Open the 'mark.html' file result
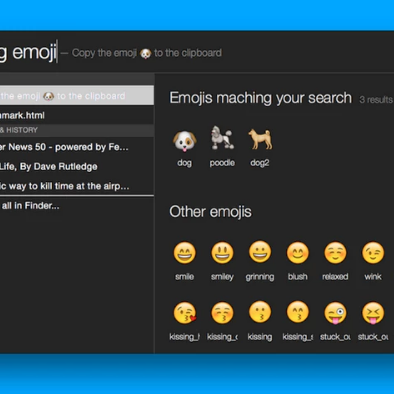This screenshot has width=394, height=394. tap(77, 115)
